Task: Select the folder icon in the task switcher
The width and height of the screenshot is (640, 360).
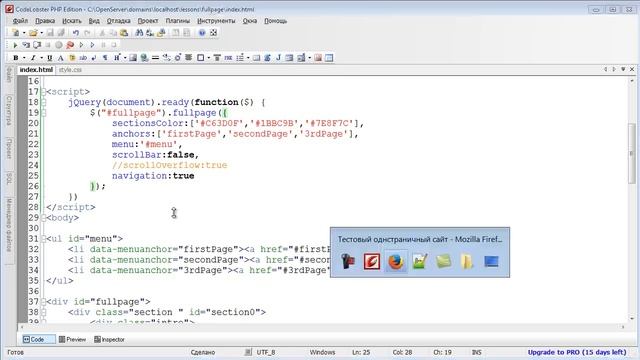Action: click(x=467, y=261)
